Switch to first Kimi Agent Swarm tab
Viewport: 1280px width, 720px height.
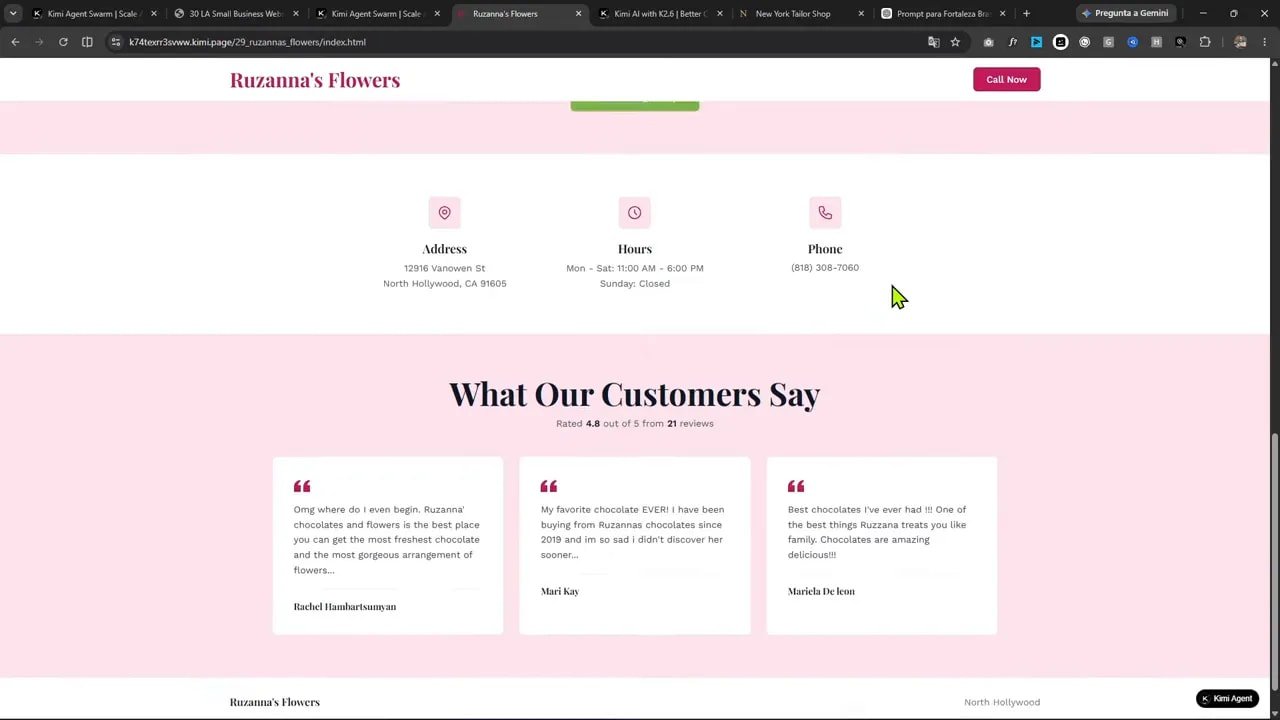pyautogui.click(x=92, y=13)
